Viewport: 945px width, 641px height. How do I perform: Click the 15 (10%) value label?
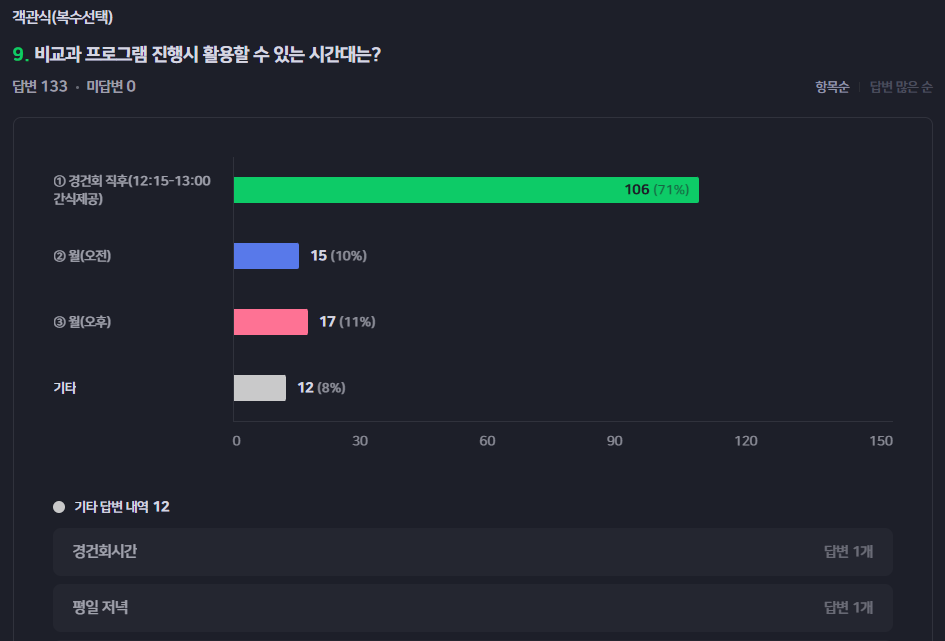pos(339,256)
